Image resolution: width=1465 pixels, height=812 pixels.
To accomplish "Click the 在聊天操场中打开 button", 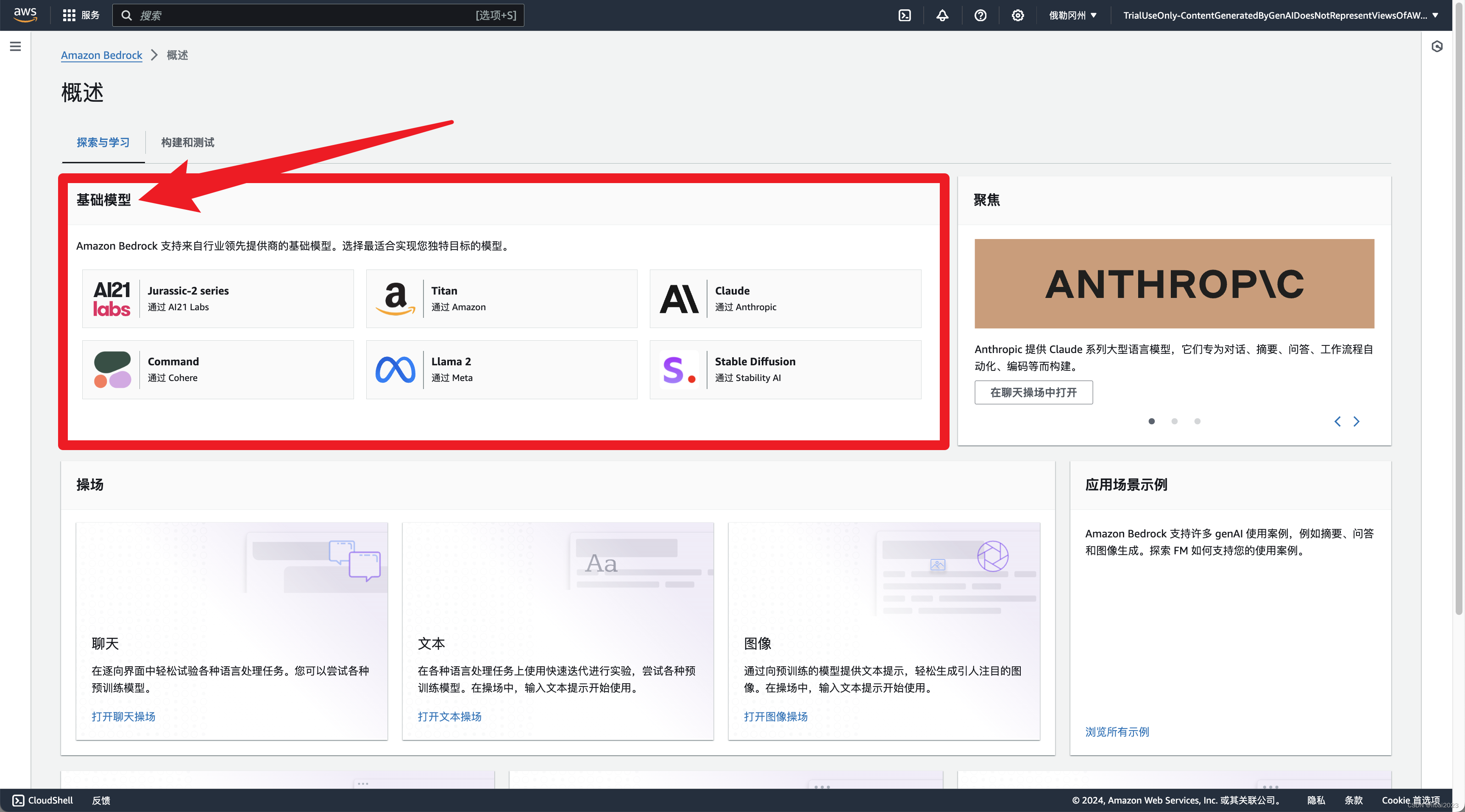I will 1033,392.
